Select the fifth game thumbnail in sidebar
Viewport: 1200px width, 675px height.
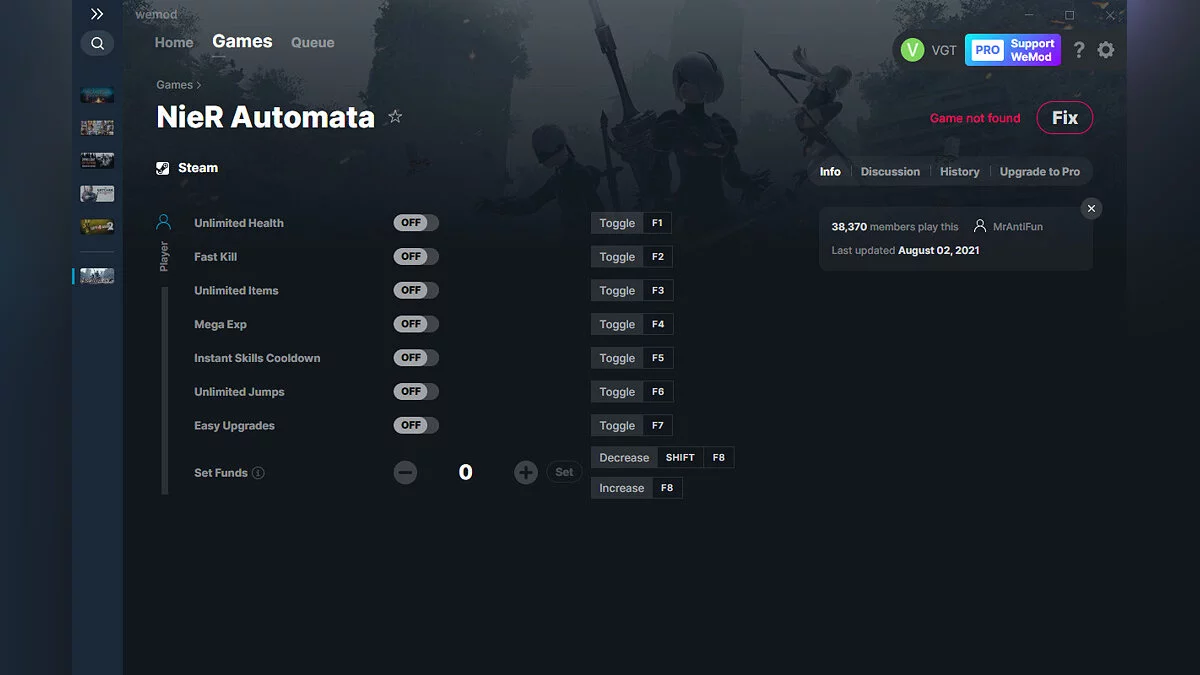point(97,227)
